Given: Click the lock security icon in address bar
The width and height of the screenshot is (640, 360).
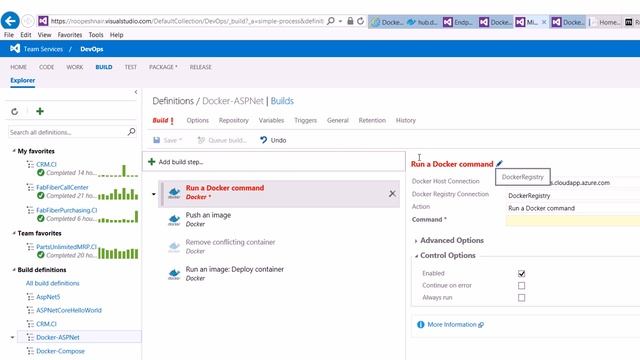Looking at the screenshot, I should tap(350, 21).
